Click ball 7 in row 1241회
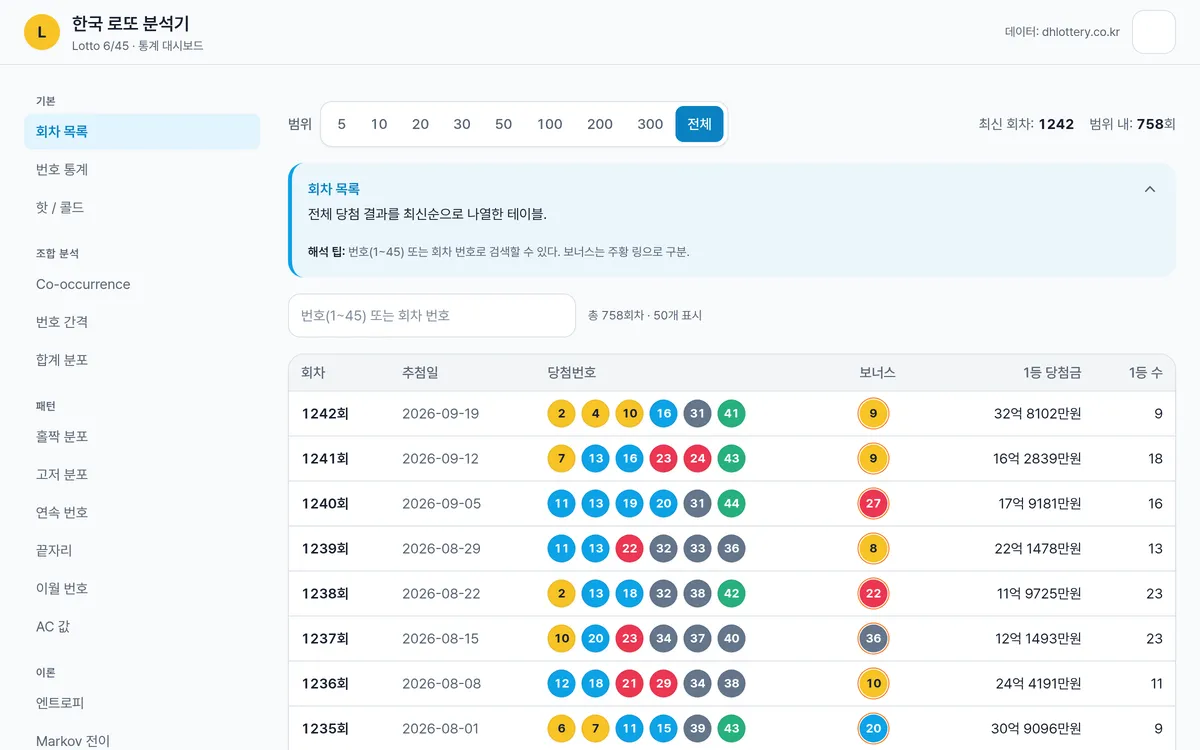The height and width of the screenshot is (750, 1200). coord(562,458)
